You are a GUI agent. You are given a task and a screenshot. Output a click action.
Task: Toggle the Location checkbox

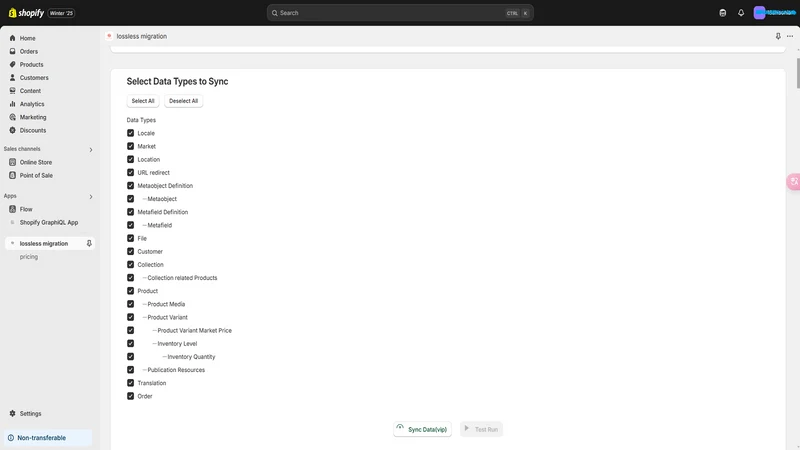point(131,160)
